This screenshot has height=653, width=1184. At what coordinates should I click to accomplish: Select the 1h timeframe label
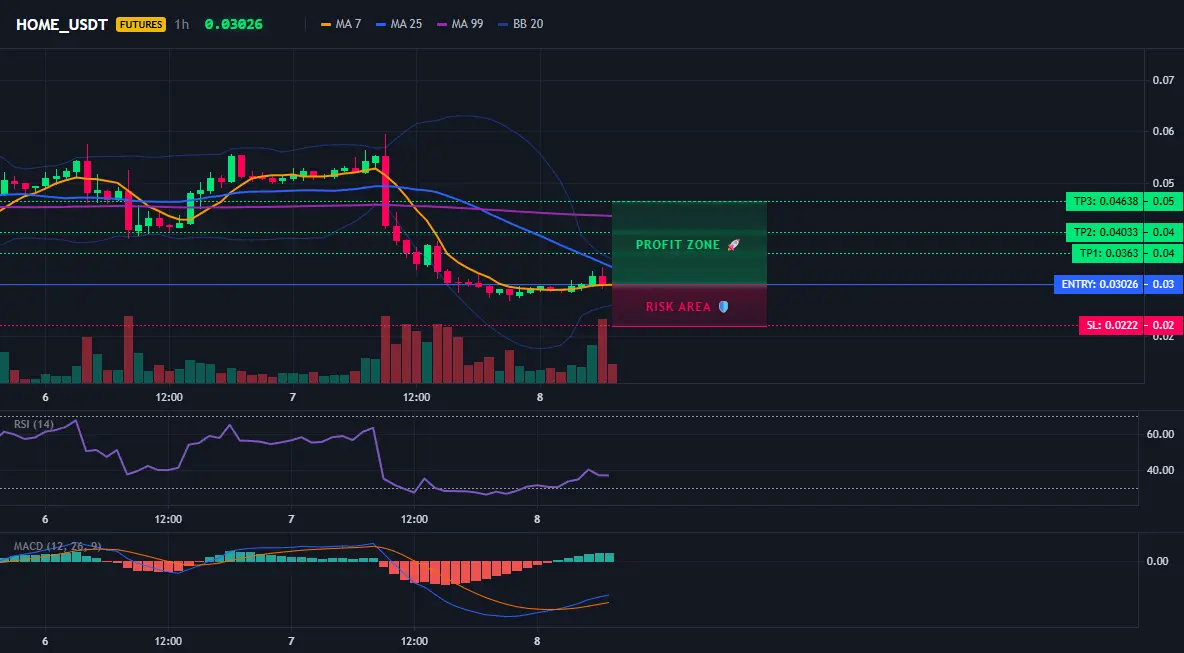point(181,24)
